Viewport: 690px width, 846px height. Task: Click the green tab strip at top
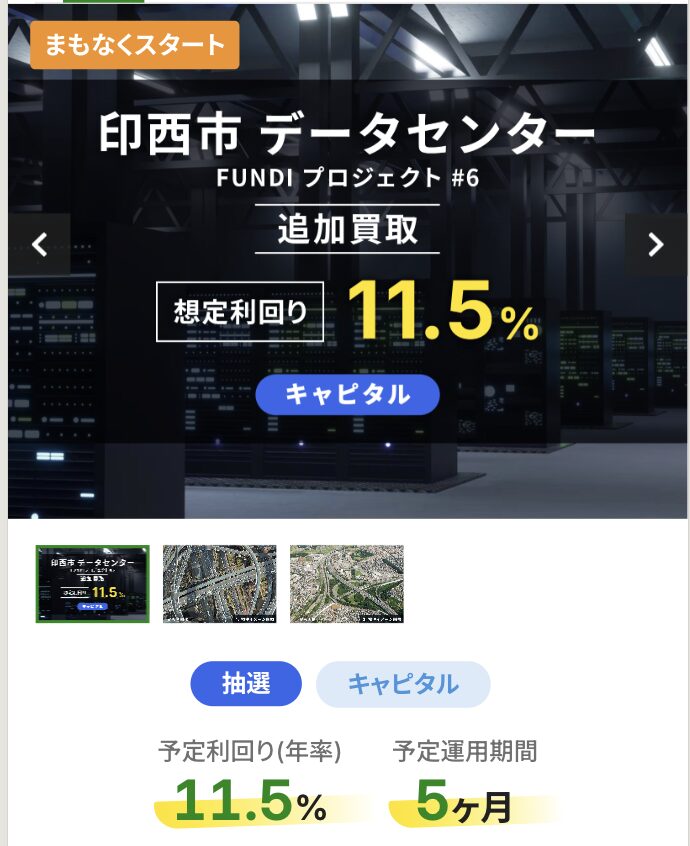tap(104, 2)
